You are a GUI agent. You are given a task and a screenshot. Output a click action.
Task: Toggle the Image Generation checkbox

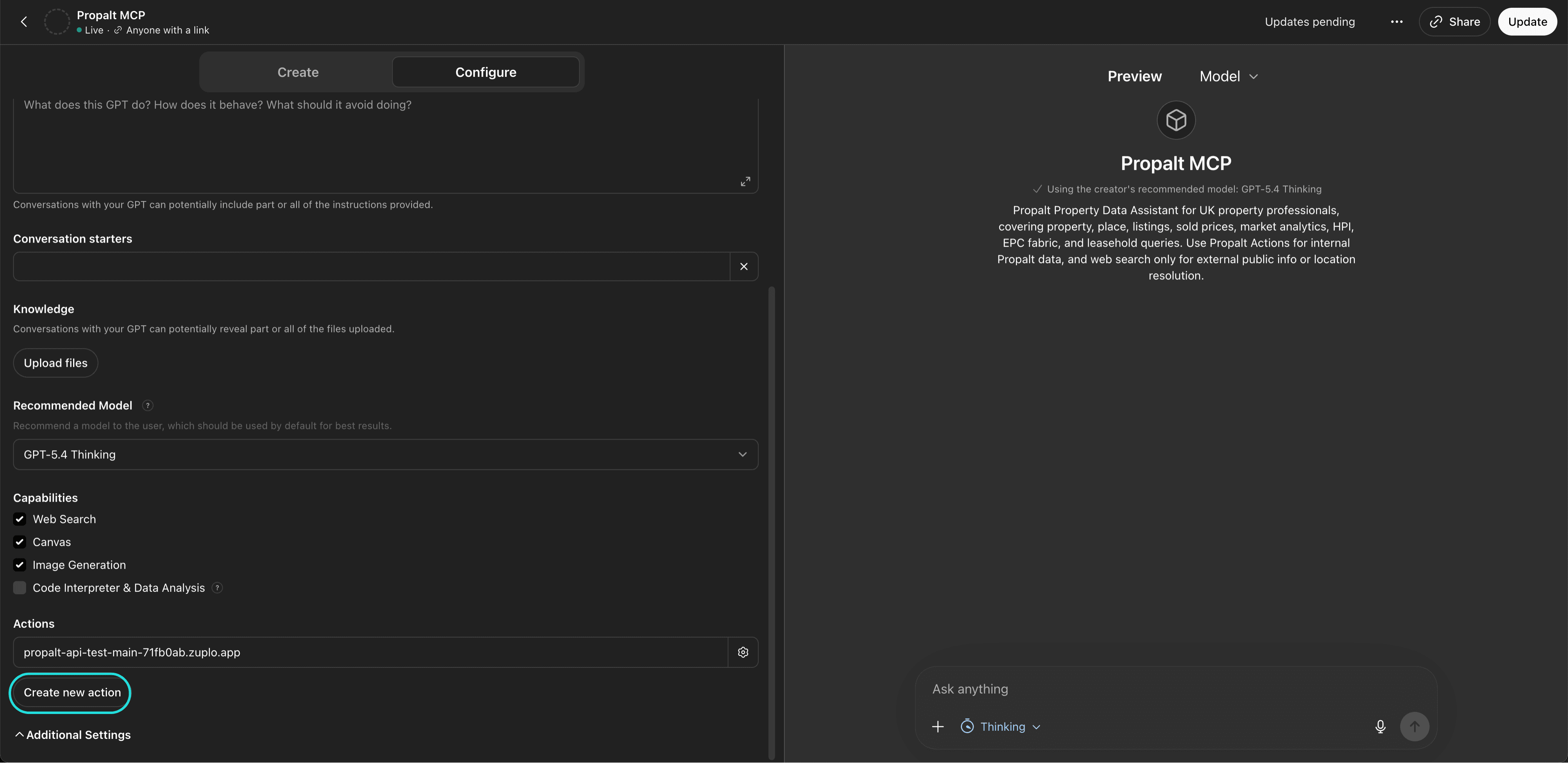(20, 565)
